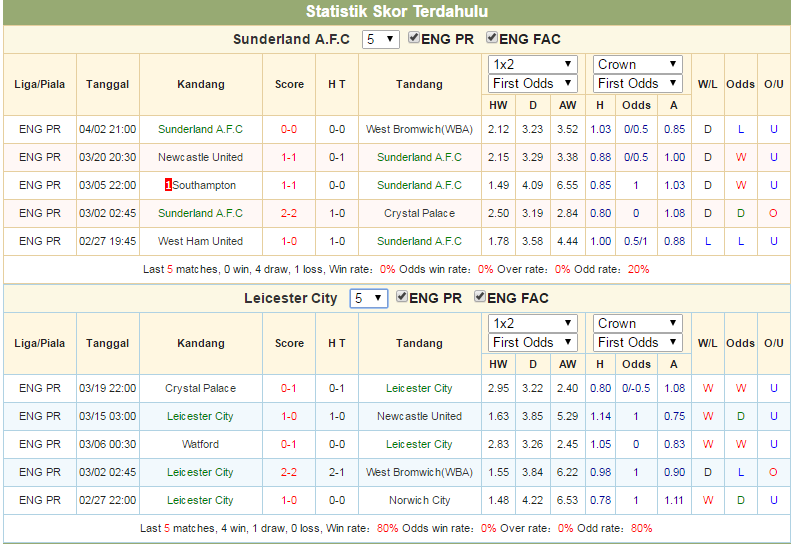Image resolution: width=795 pixels, height=544 pixels.
Task: Uncheck ENG PR checkbox for Leicester City
Action: pos(402,297)
